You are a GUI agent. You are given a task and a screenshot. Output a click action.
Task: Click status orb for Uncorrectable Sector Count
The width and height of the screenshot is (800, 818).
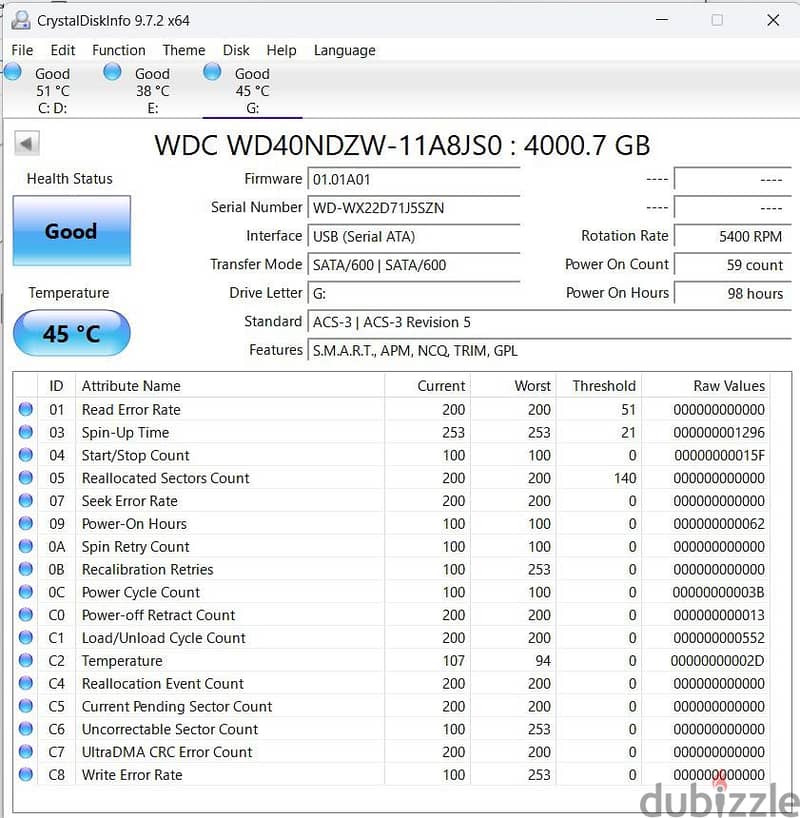coord(26,729)
